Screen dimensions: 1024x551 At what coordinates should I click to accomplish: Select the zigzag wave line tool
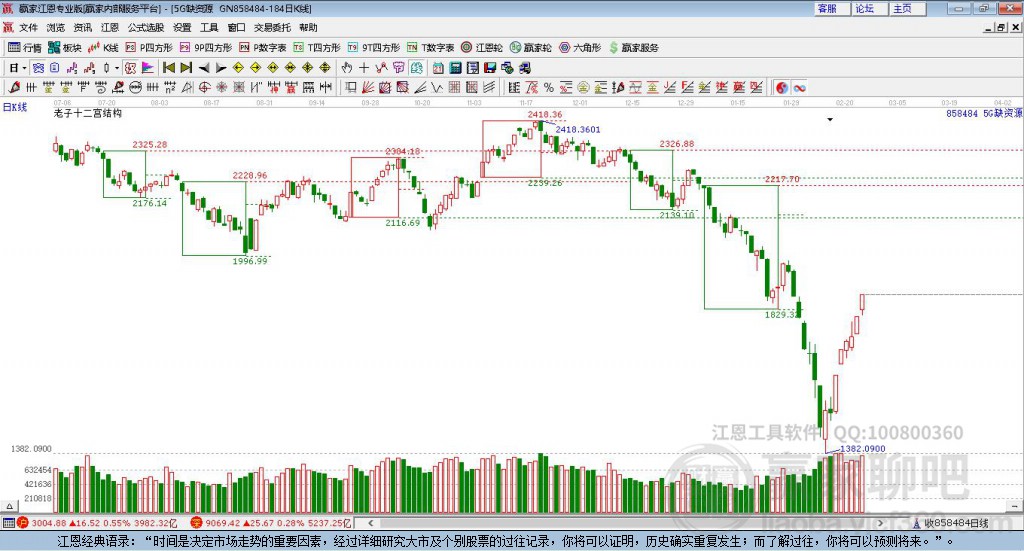tap(437, 87)
